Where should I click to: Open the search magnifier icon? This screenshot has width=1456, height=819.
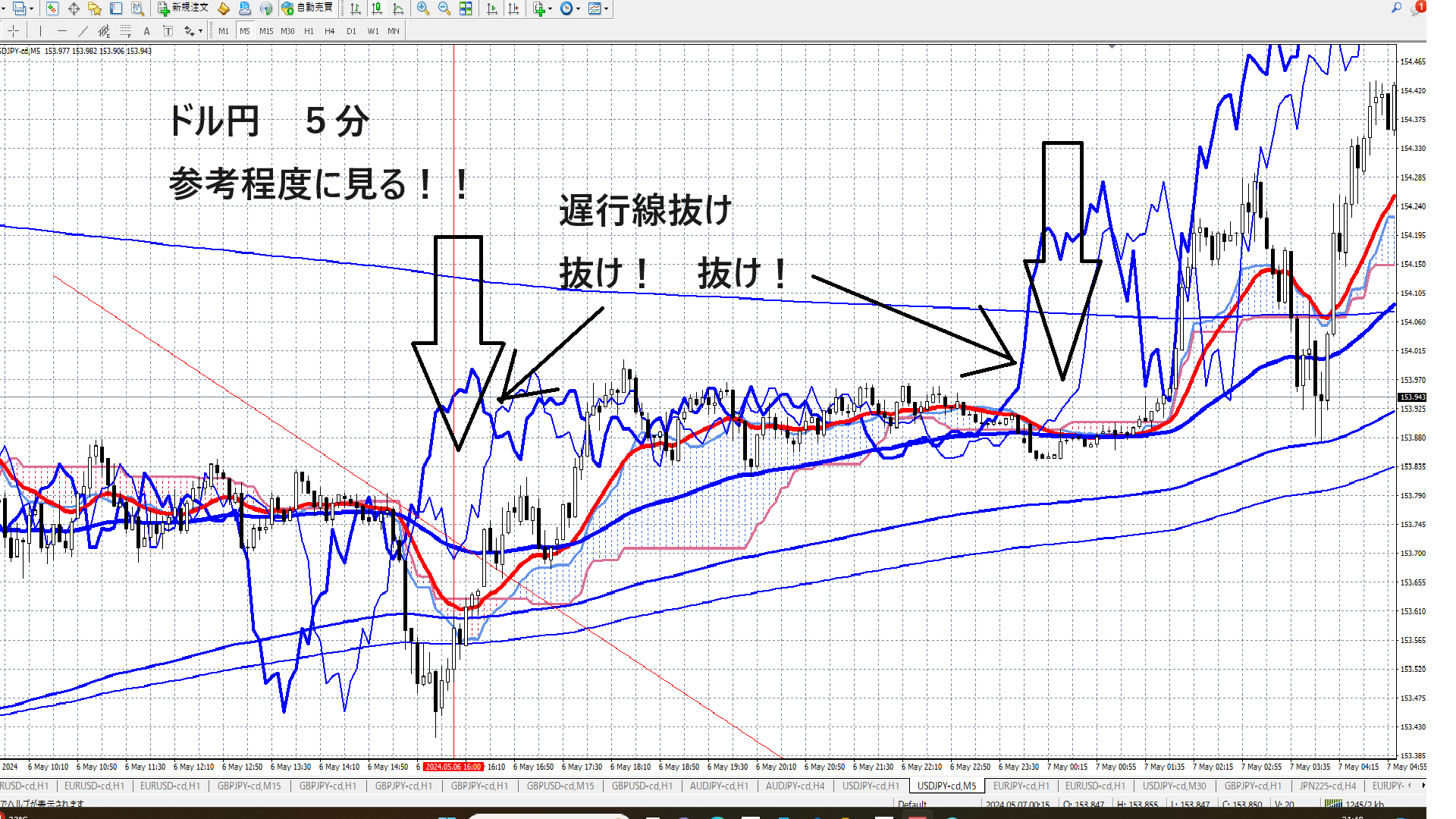click(1396, 8)
